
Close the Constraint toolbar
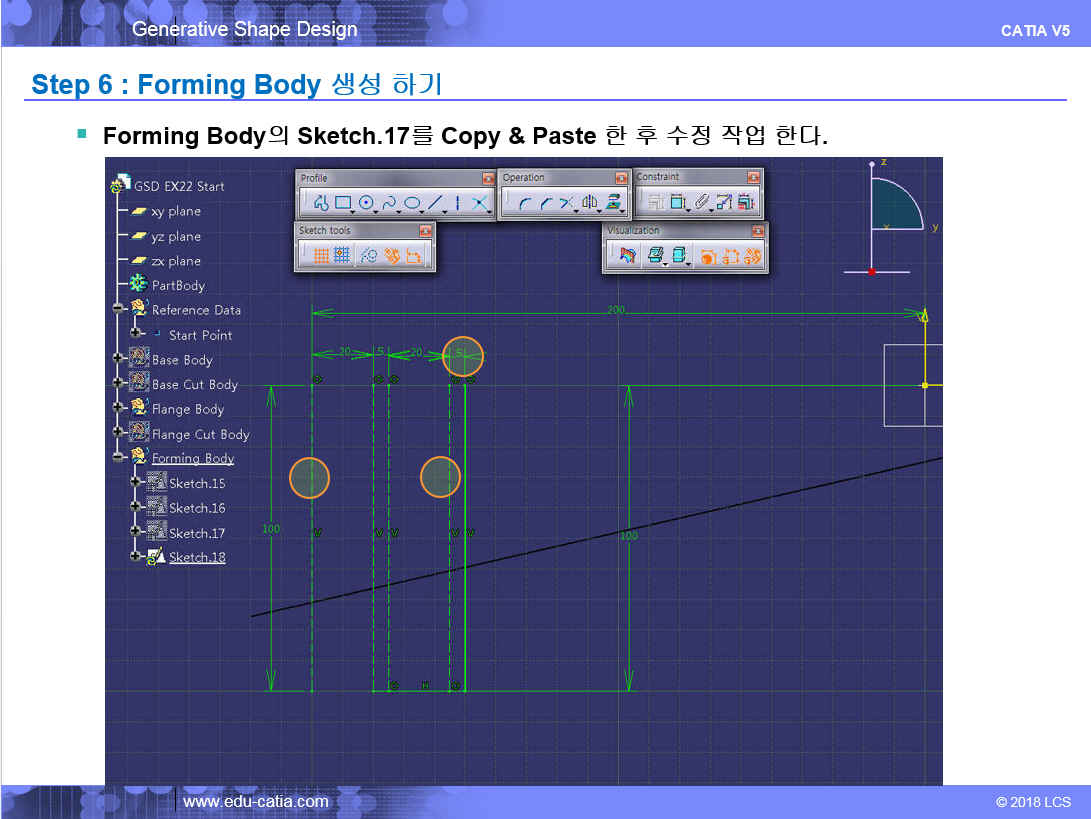tap(753, 178)
